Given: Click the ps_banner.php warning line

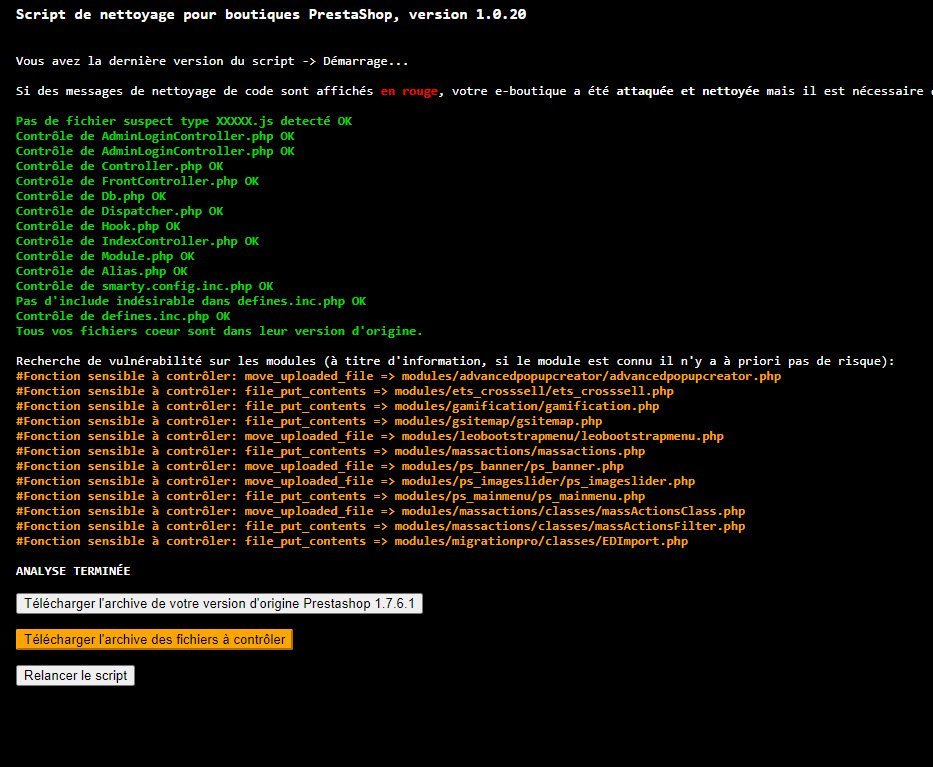Looking at the screenshot, I should coord(320,466).
